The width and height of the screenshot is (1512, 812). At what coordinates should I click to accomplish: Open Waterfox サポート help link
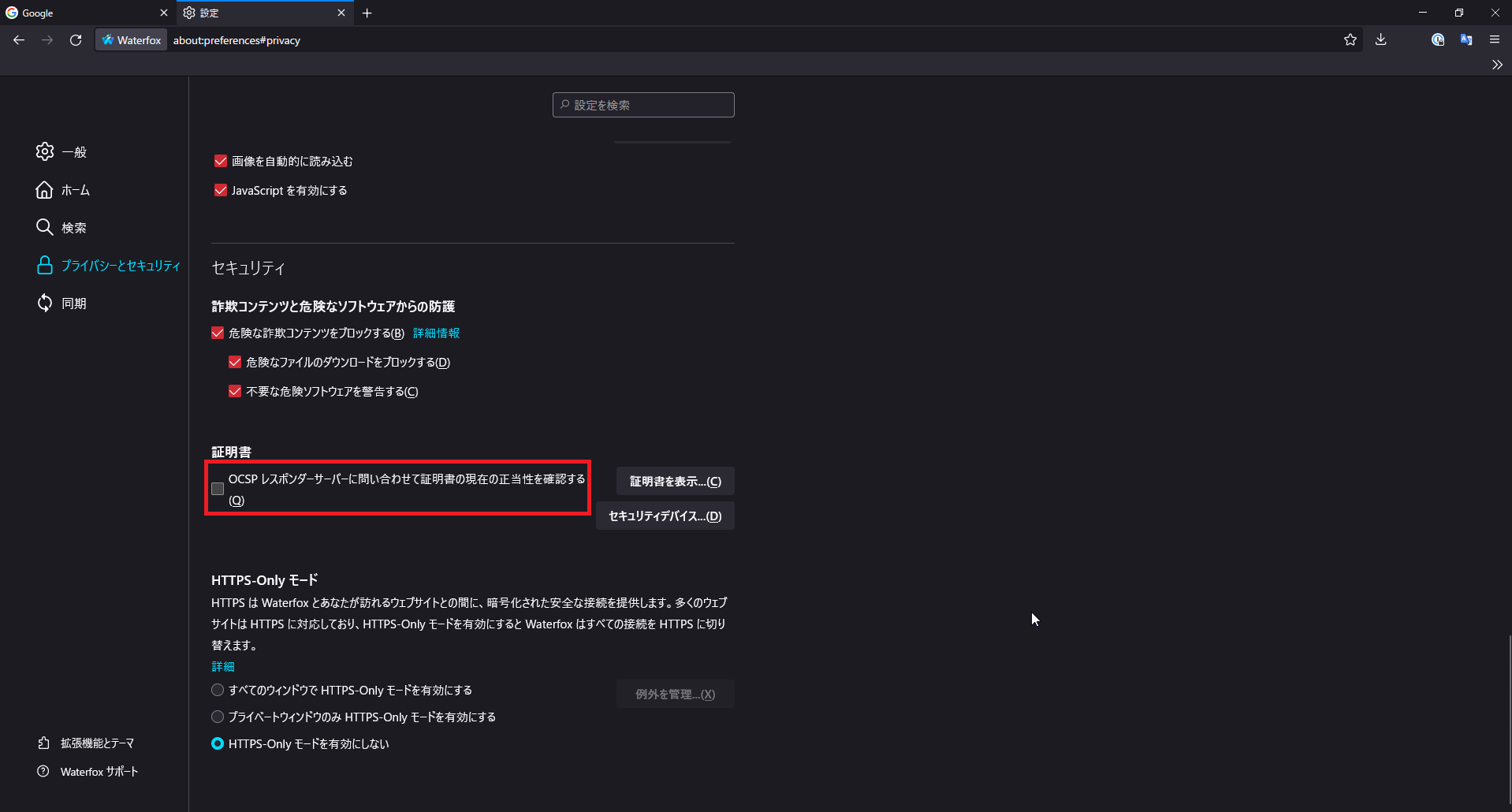(88, 772)
